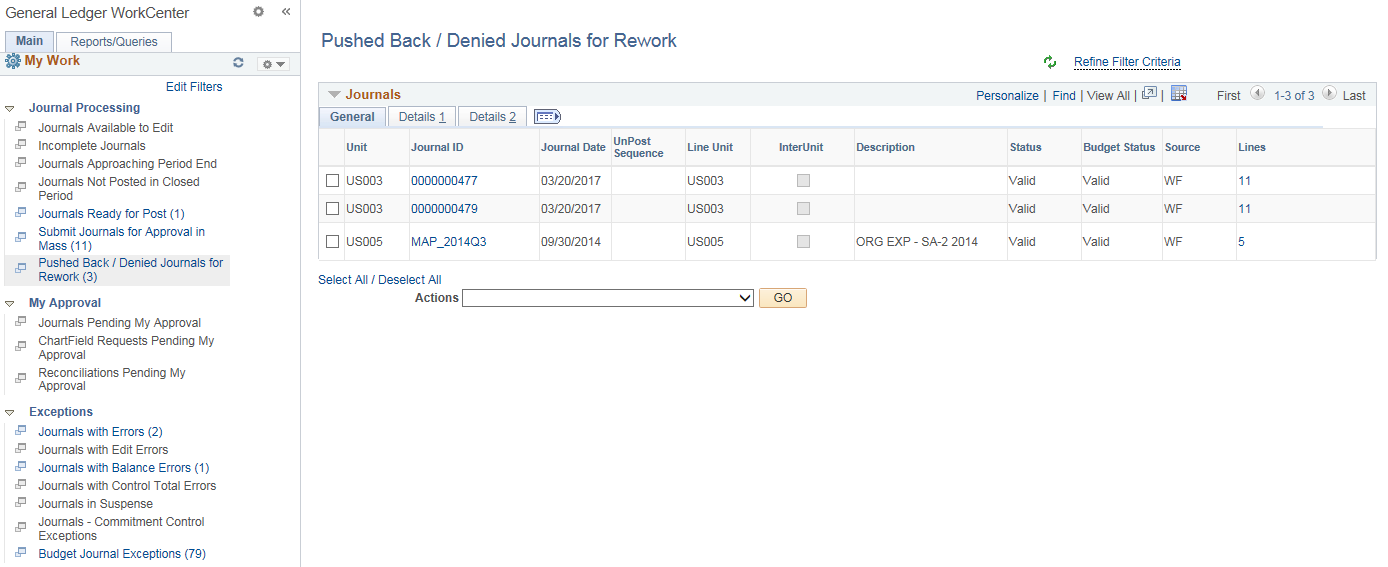Viewport: 1388px width, 567px height.
Task: Click Find link in grid header
Action: (1064, 96)
